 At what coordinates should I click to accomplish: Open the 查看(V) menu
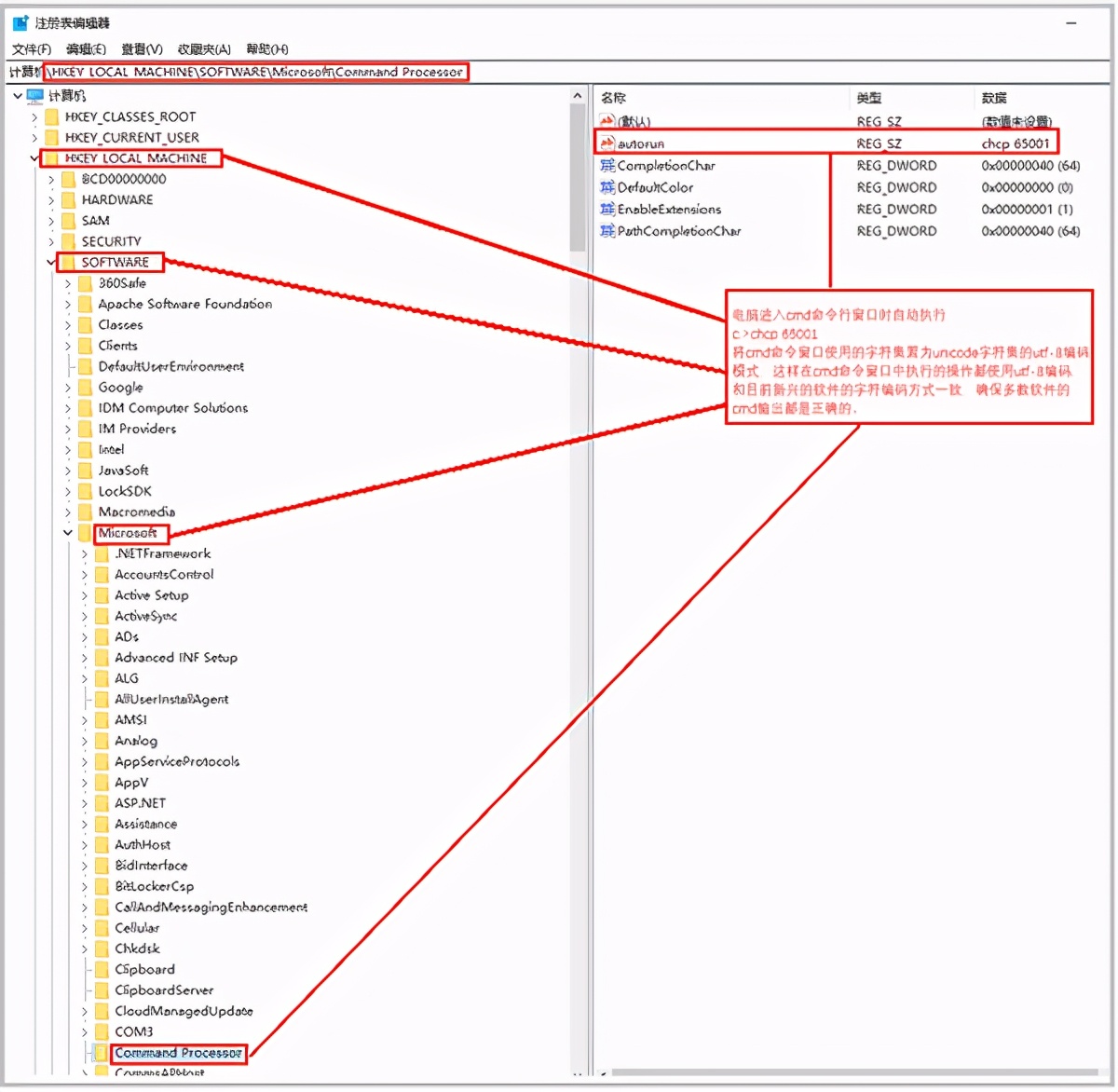tap(142, 49)
